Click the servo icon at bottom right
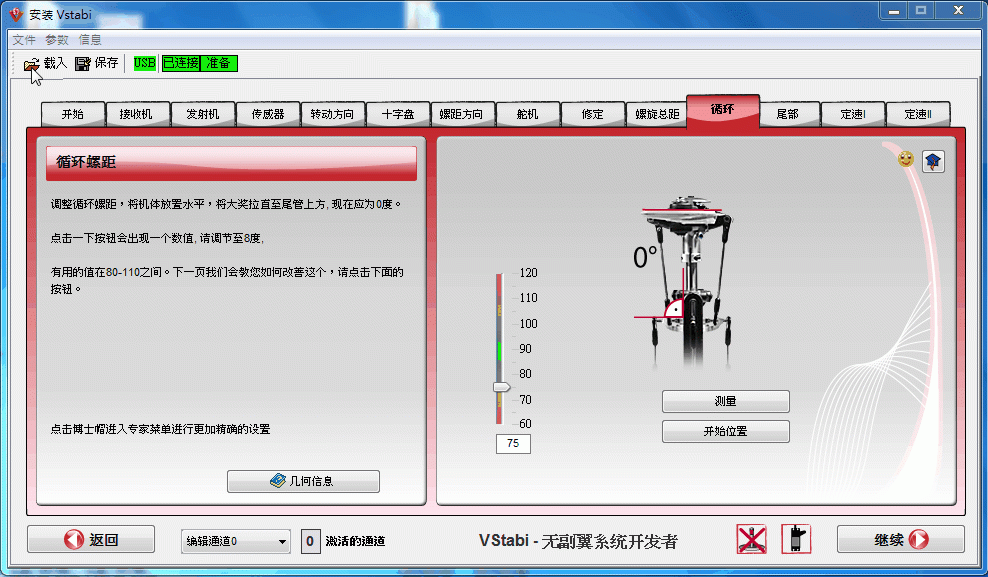The image size is (988, 577). point(796,539)
